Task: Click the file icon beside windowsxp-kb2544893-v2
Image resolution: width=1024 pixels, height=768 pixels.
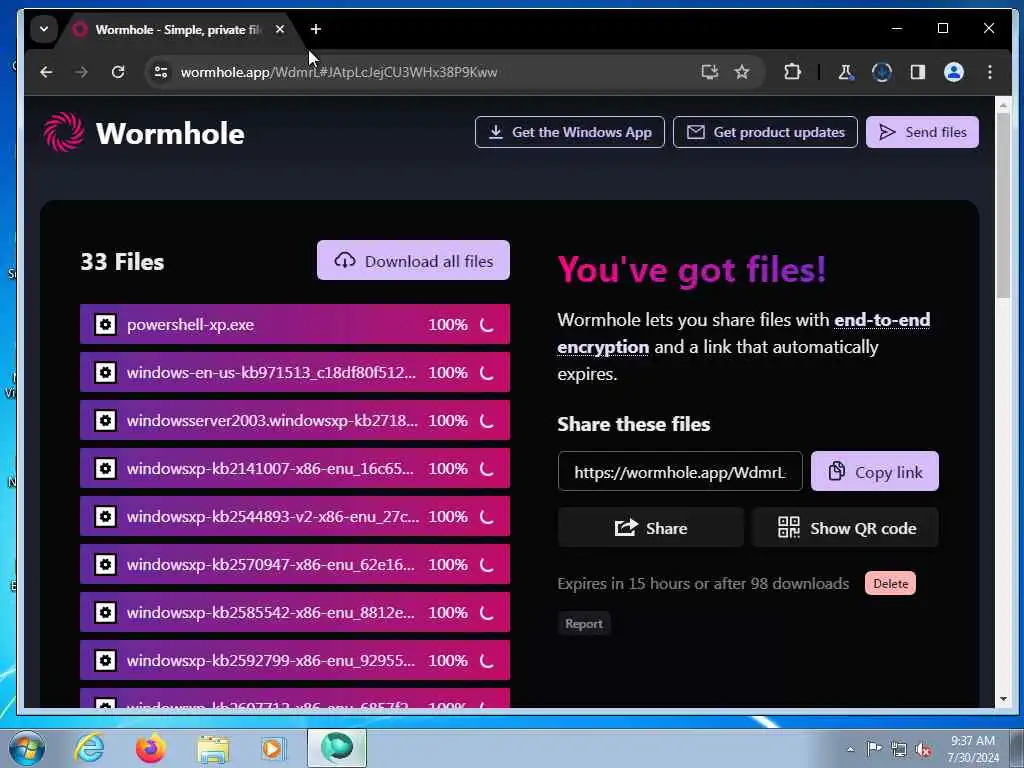Action: pyautogui.click(x=105, y=517)
